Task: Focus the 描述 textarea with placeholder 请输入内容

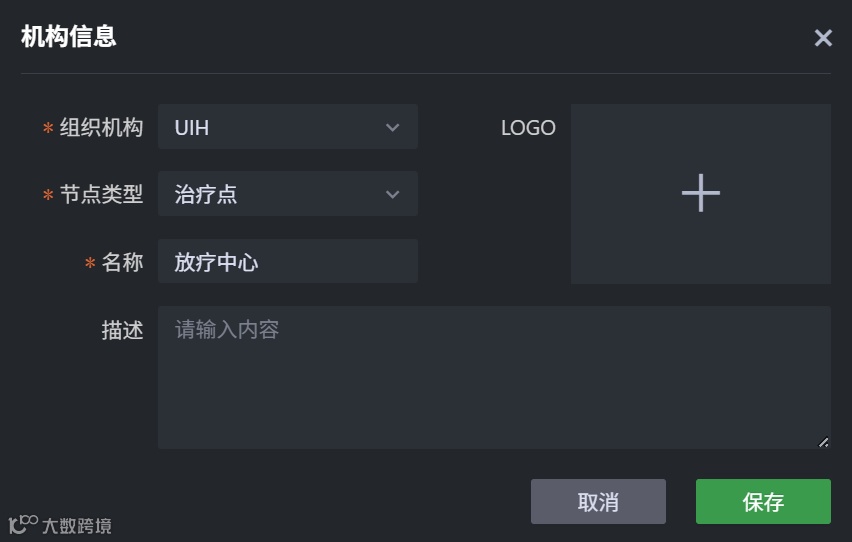Action: (x=494, y=378)
